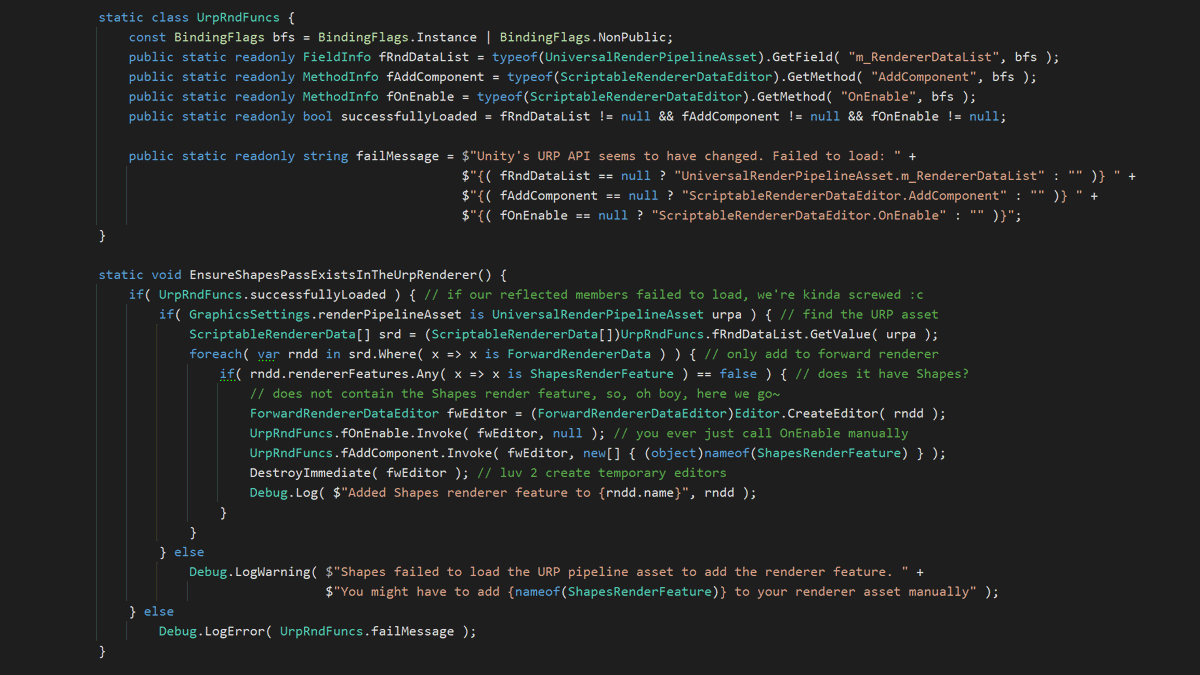Click the failMessage variable in its string declaration
This screenshot has width=1200, height=675.
397,156
